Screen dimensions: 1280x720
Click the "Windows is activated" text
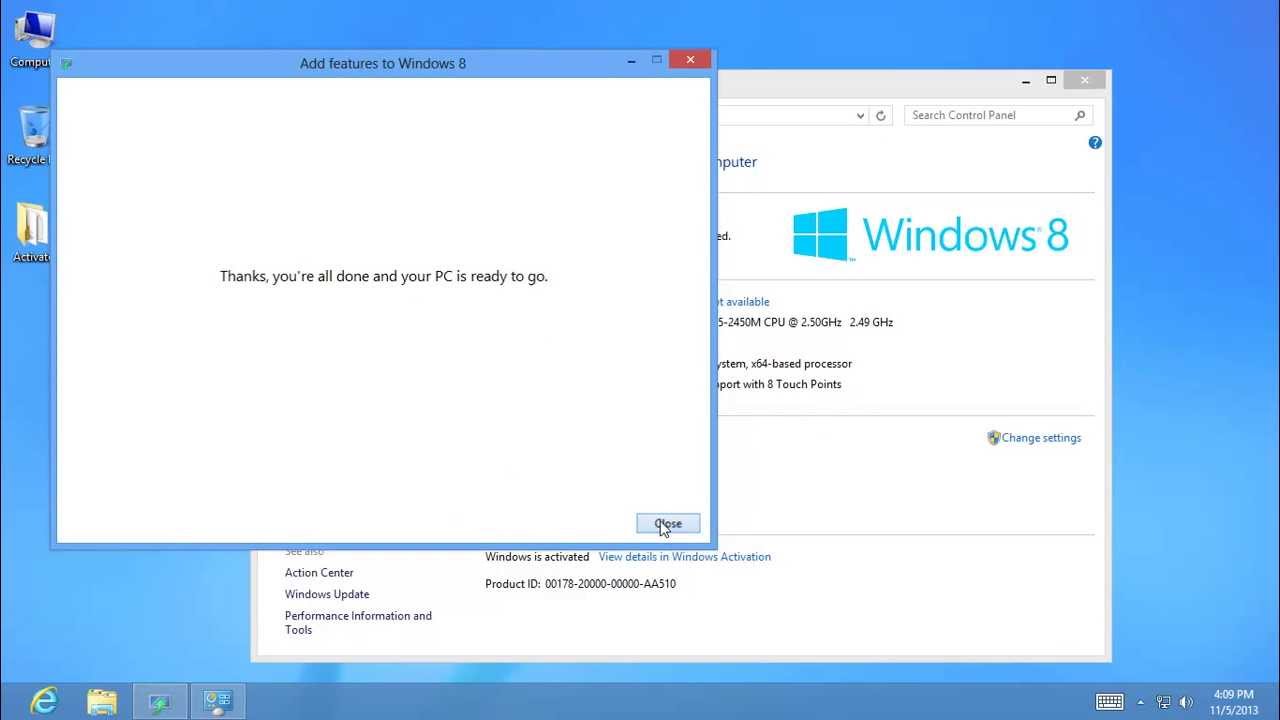[537, 557]
